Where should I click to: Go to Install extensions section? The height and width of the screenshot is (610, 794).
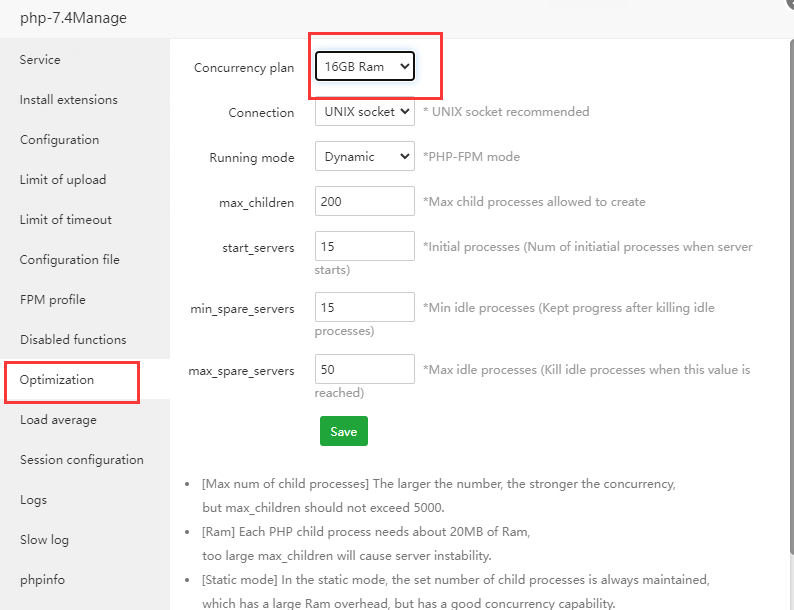(68, 100)
